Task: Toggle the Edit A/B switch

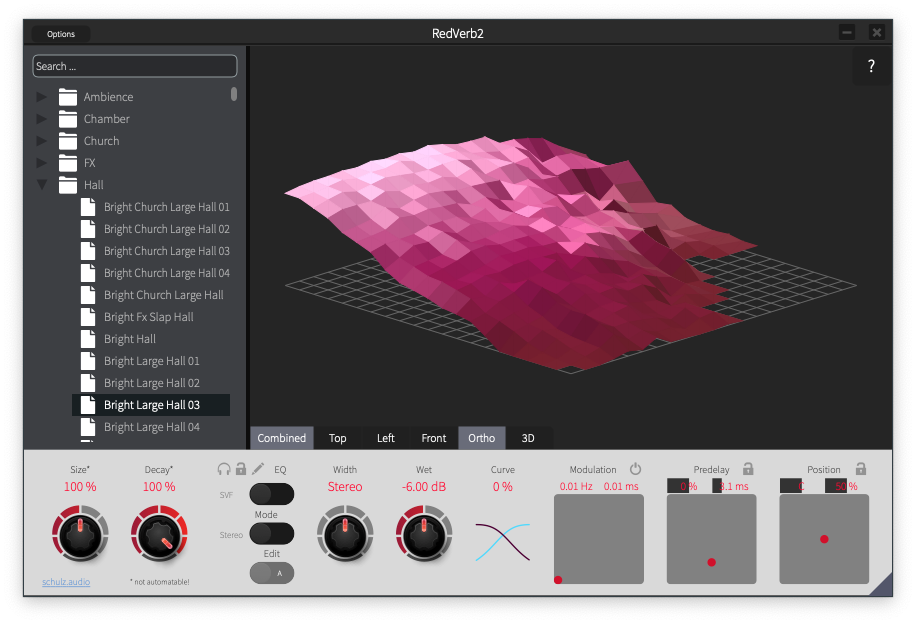Action: (272, 573)
